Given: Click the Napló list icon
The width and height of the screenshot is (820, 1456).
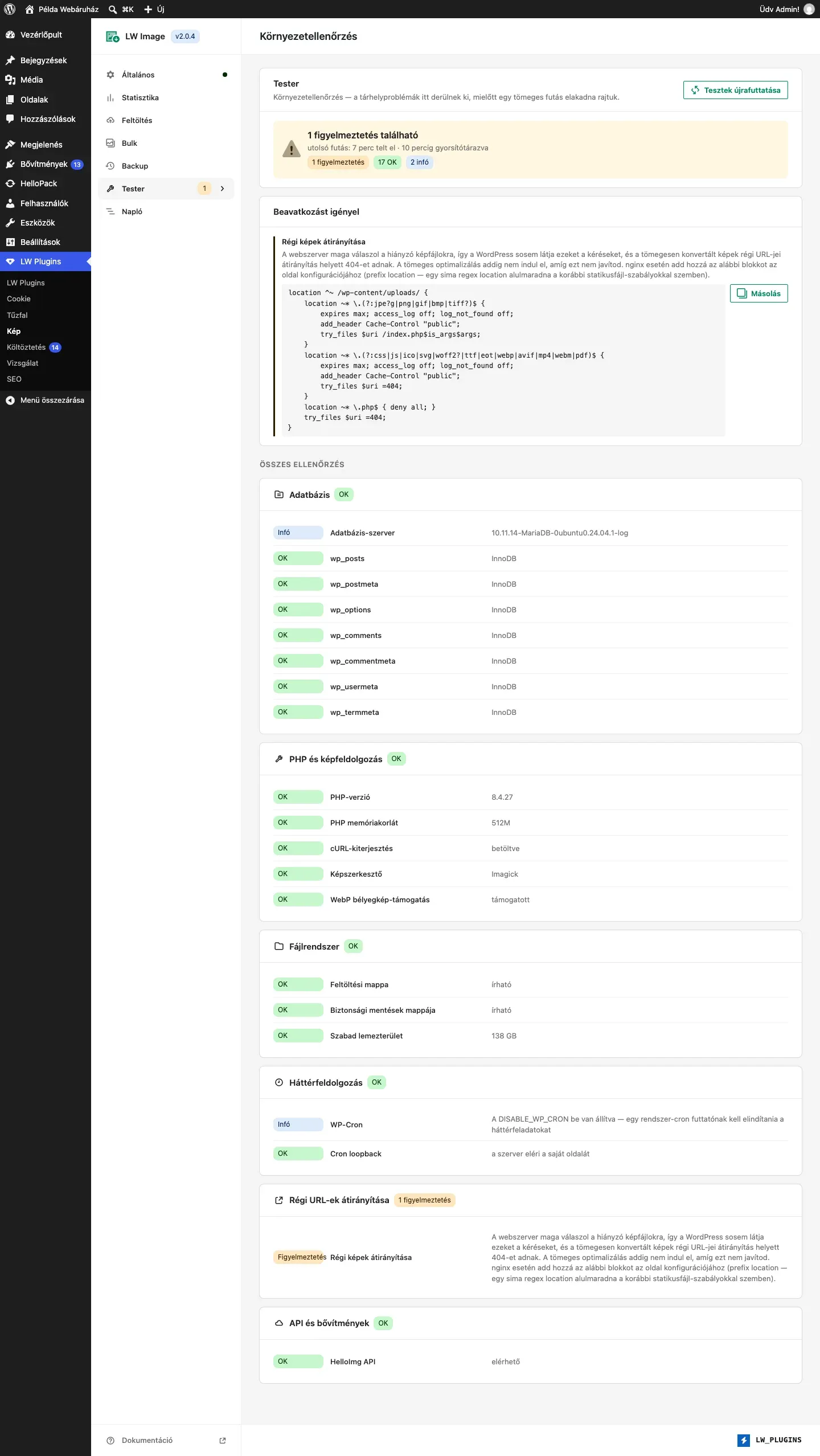Looking at the screenshot, I should coord(110,211).
